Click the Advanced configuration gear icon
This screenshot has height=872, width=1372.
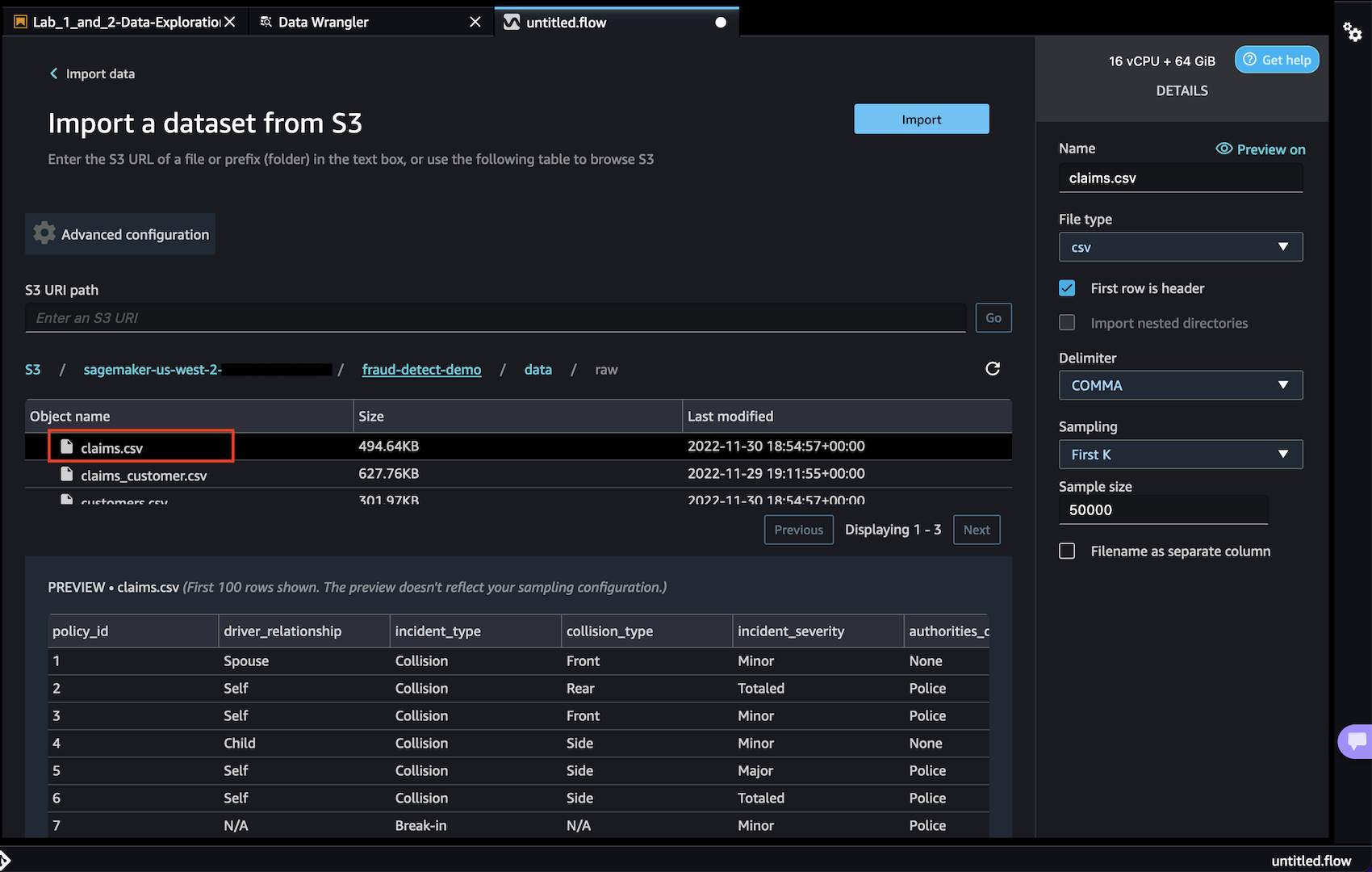44,233
